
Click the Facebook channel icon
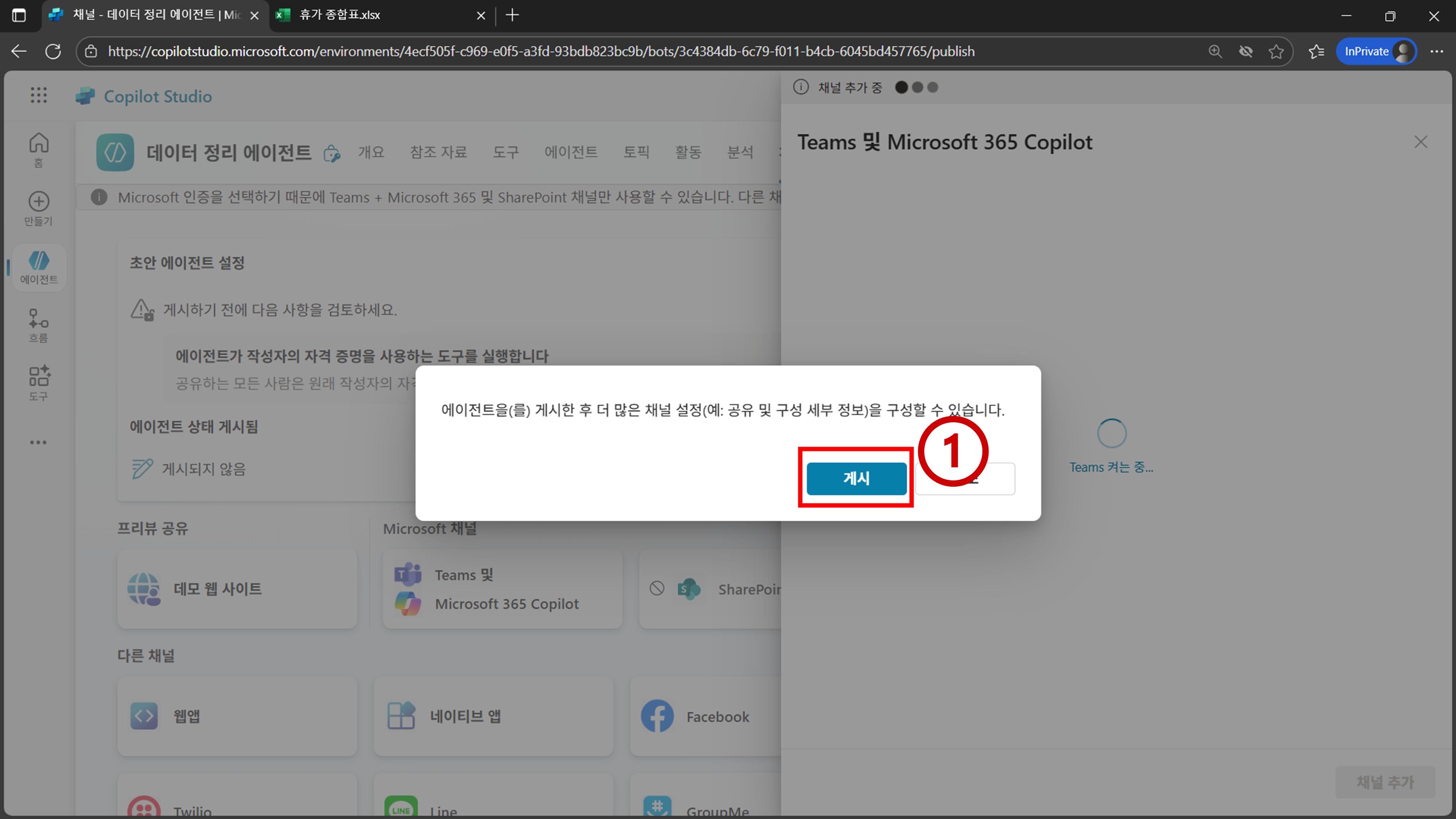tap(657, 716)
